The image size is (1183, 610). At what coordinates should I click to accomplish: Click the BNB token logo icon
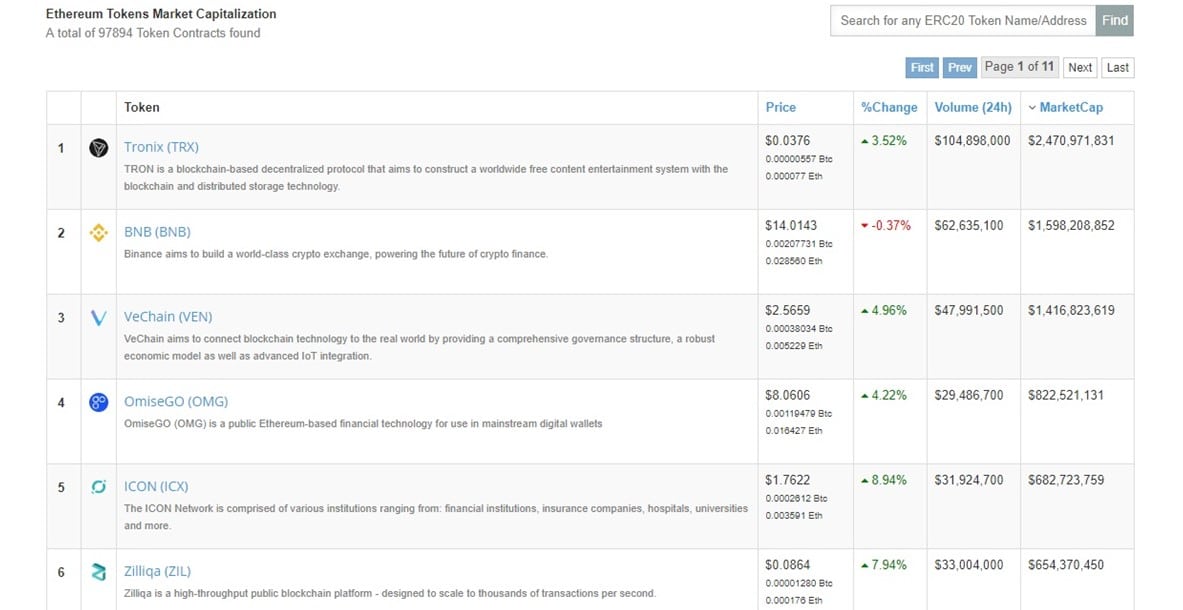click(98, 233)
